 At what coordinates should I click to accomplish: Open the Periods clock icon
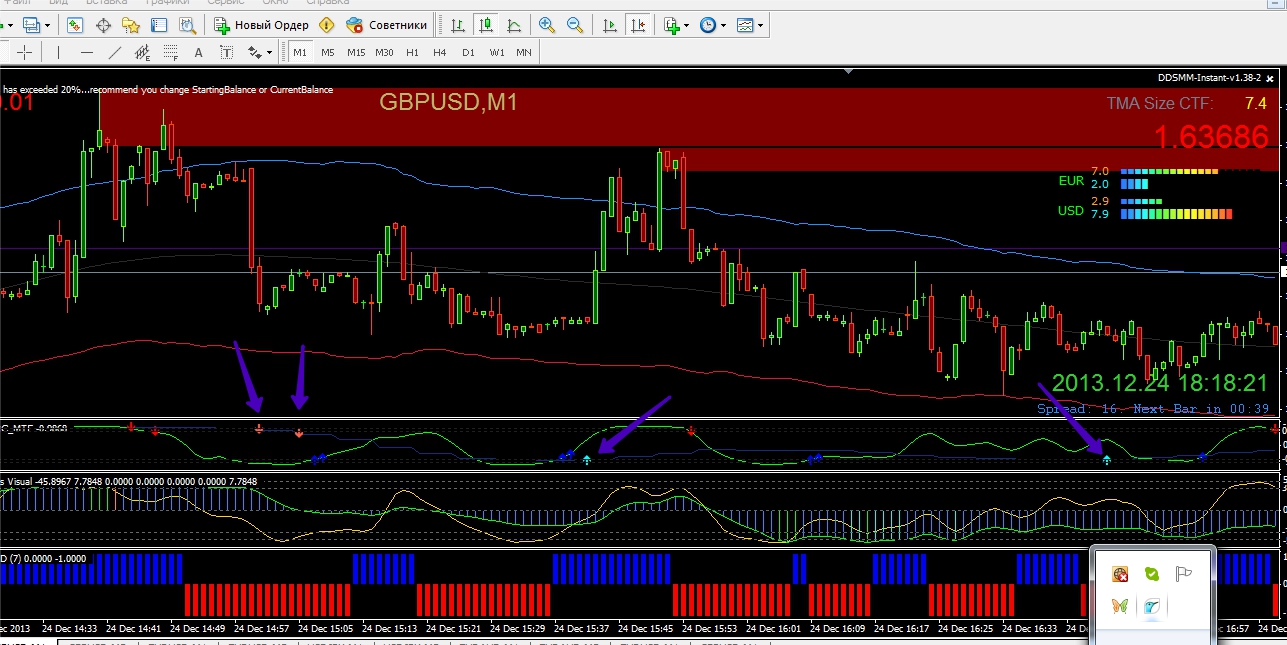[708, 25]
